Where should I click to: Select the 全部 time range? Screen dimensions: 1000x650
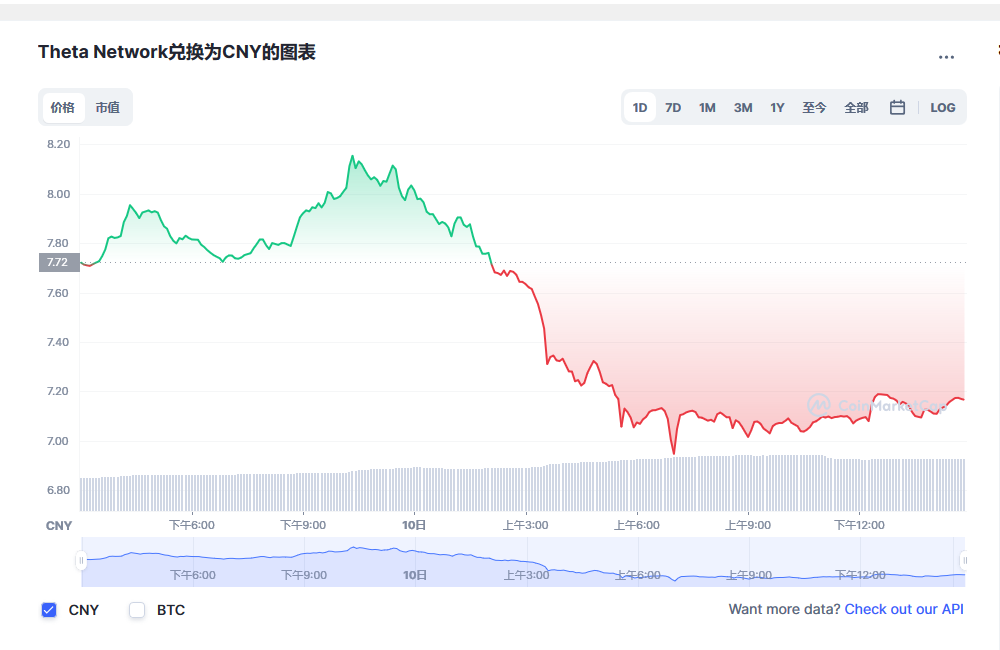857,107
